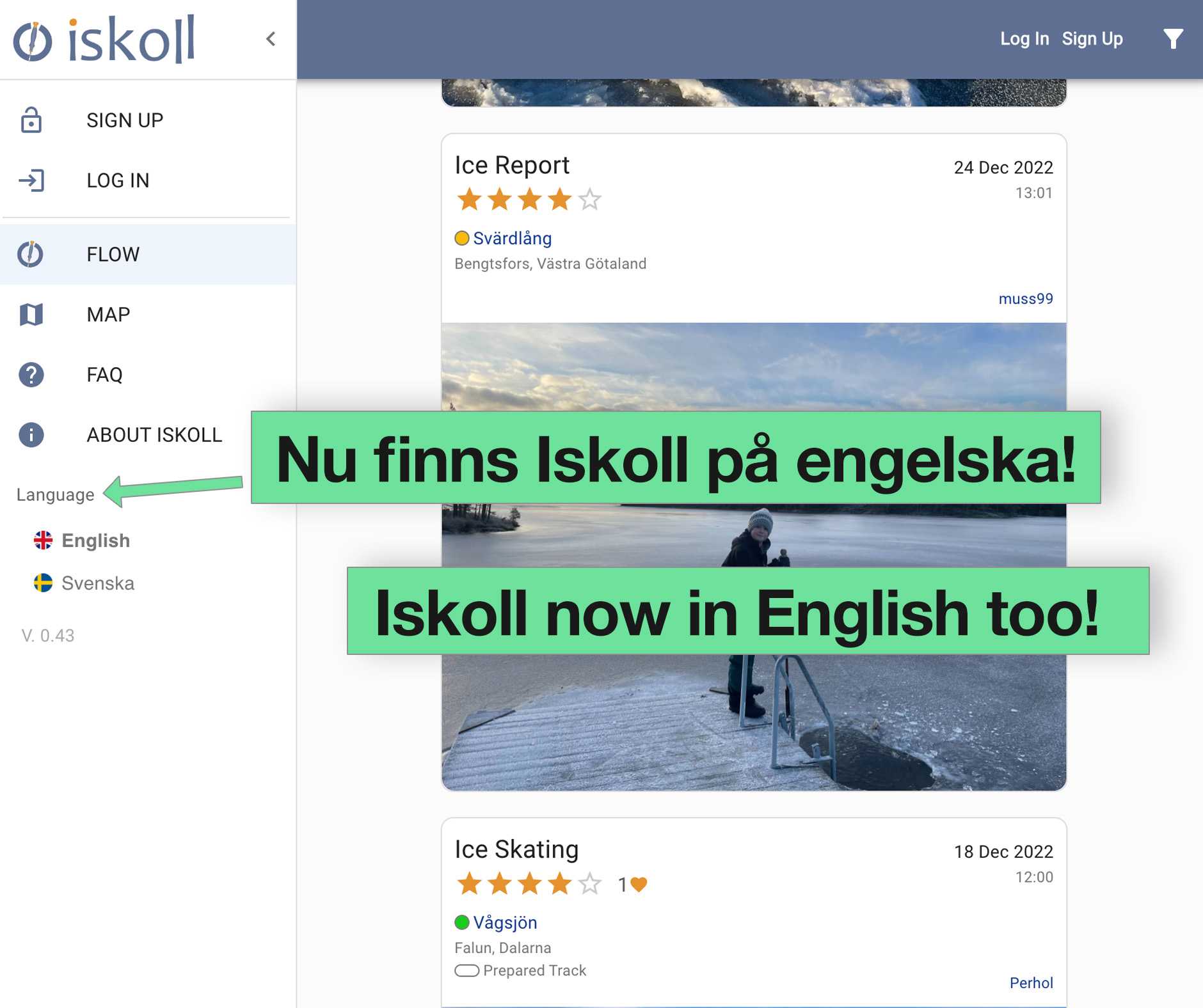Open user muss99 profile

(1026, 299)
